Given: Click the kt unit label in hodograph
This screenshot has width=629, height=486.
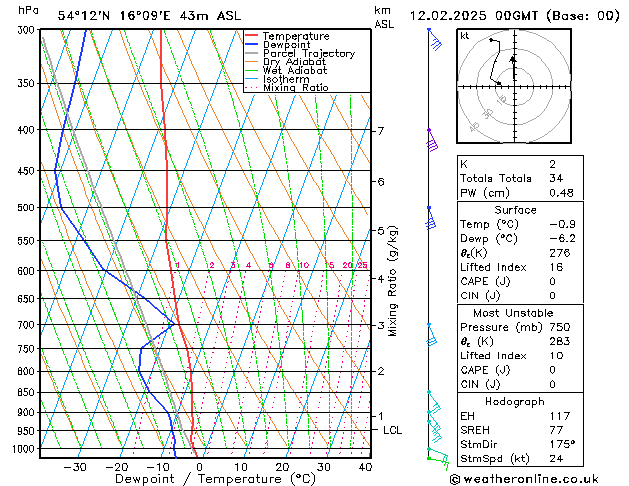Looking at the screenshot, I should click(465, 36).
